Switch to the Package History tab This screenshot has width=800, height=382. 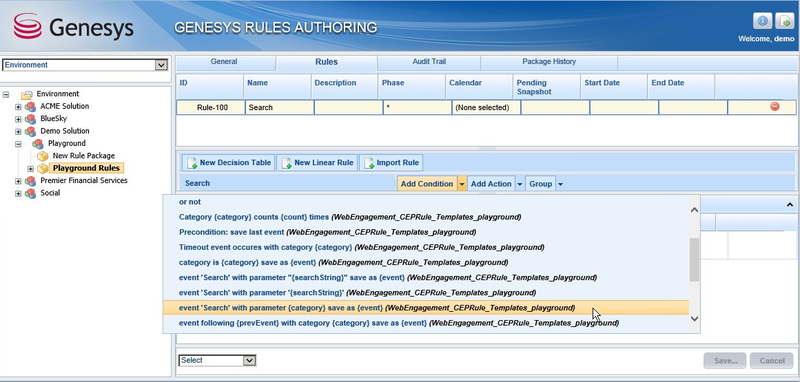pyautogui.click(x=549, y=62)
